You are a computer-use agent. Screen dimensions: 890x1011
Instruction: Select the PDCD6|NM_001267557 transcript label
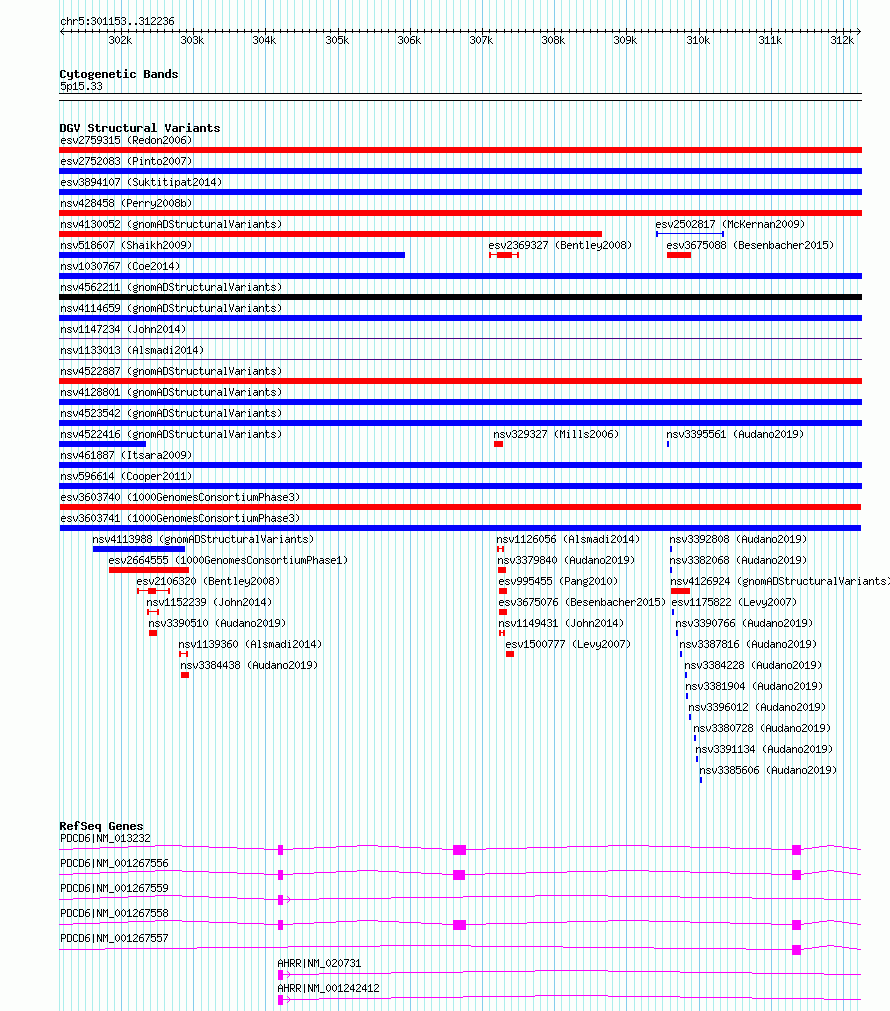pyautogui.click(x=114, y=939)
